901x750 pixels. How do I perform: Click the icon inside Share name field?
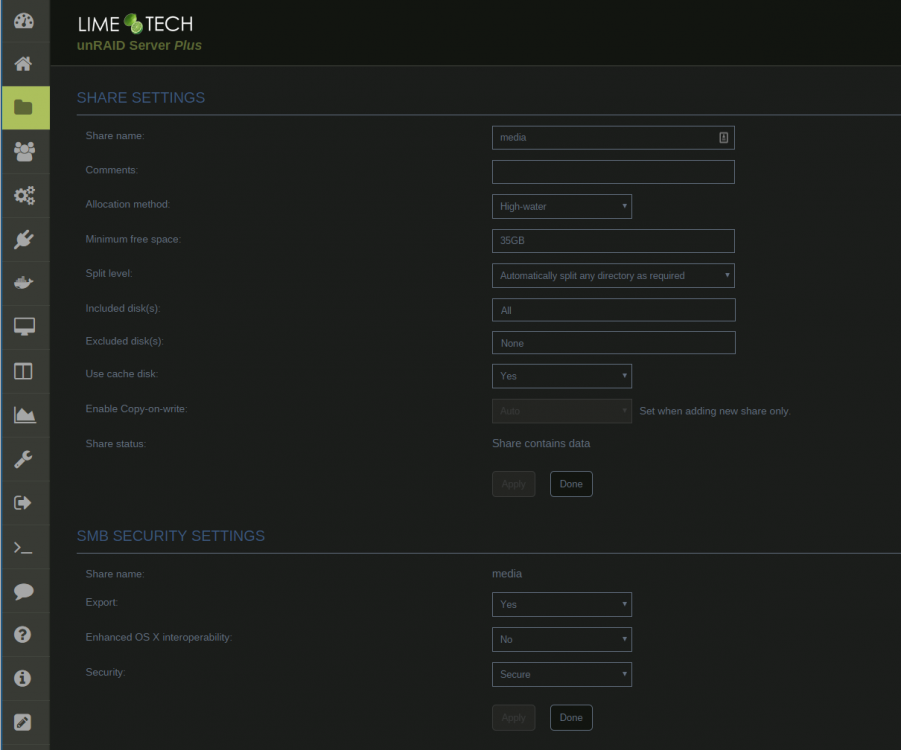point(723,137)
